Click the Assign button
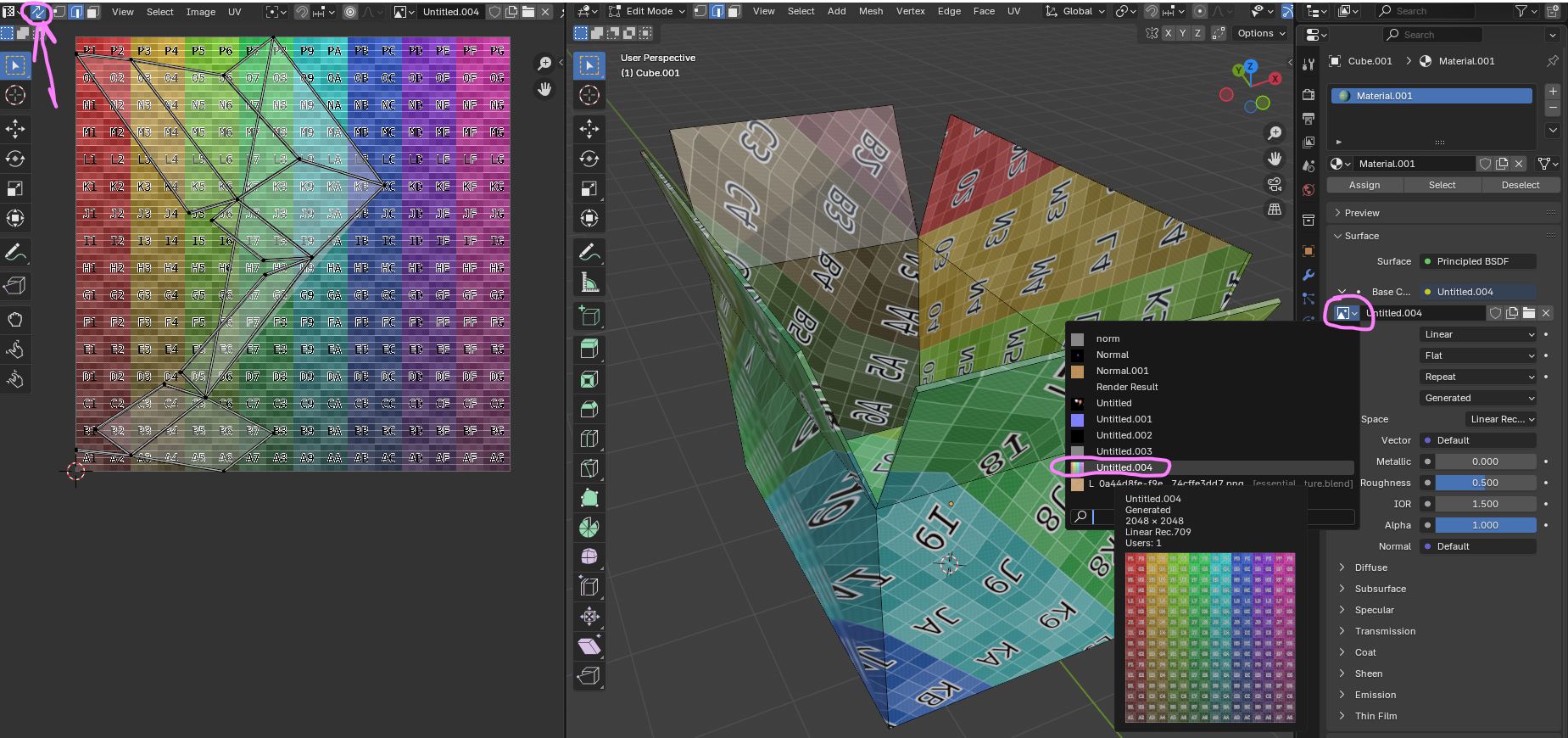The height and width of the screenshot is (738, 1568). 1364,185
